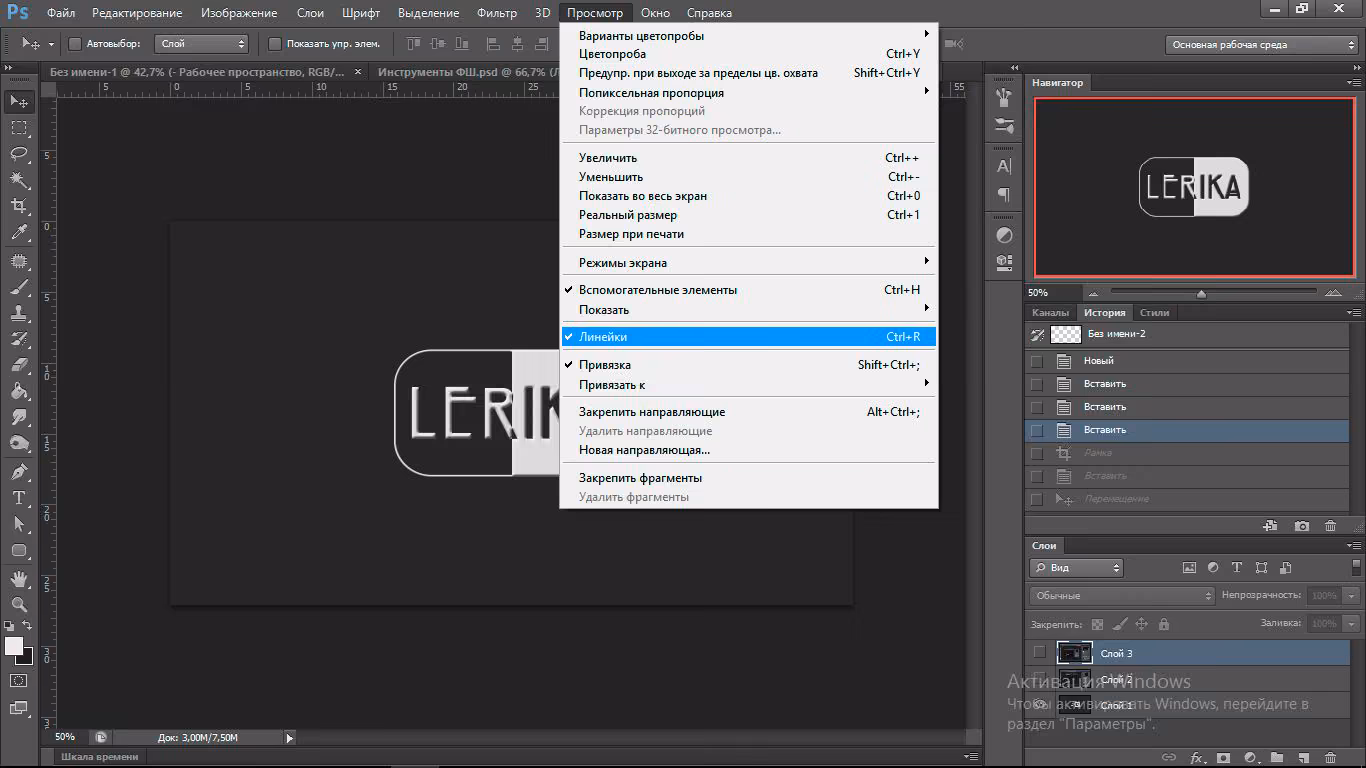Select the Rectangular Marquee tool
The height and width of the screenshot is (768, 1366).
[x=19, y=127]
